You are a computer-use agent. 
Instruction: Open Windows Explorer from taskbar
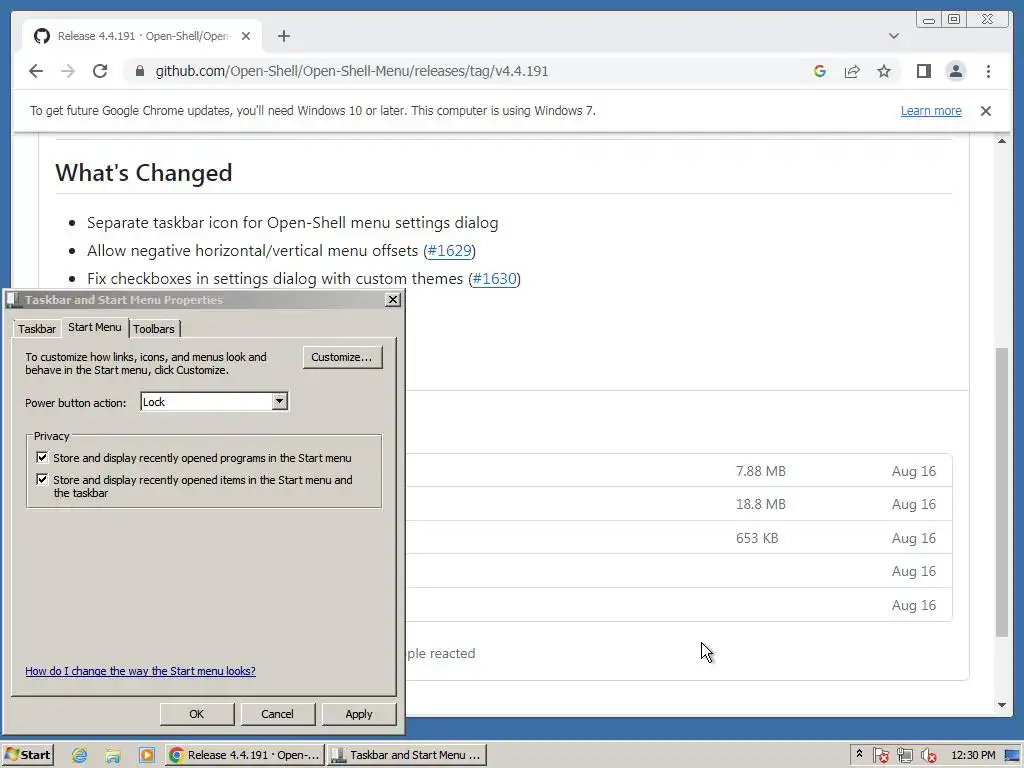113,756
